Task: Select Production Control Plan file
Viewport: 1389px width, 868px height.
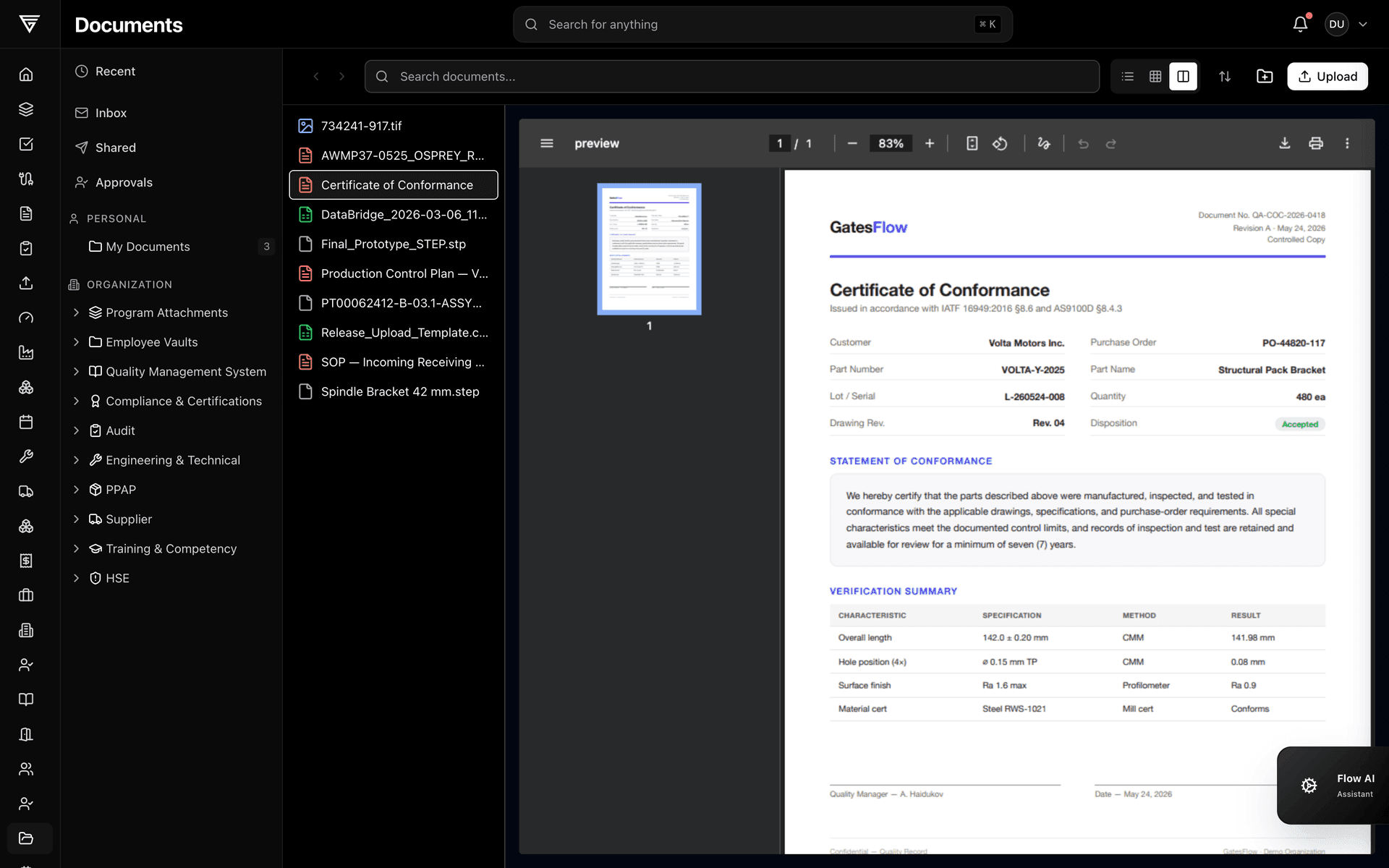Action: point(394,273)
